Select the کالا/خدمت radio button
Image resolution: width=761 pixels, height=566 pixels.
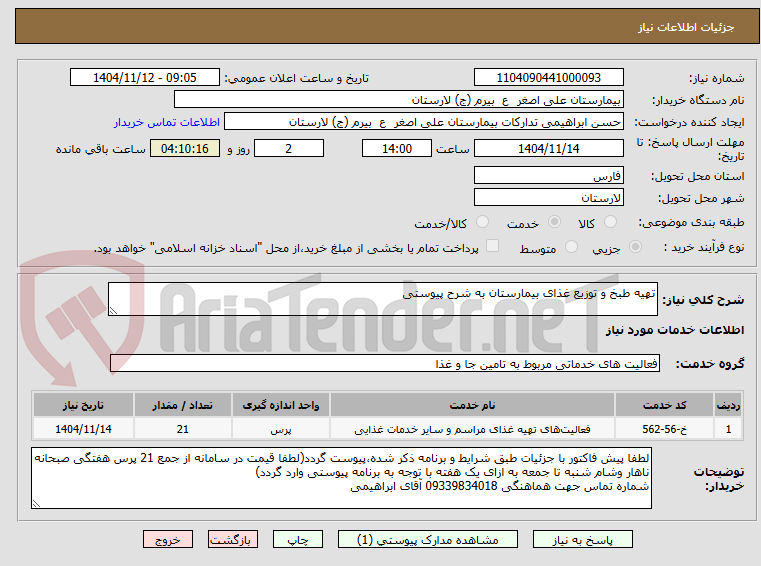tap(482, 222)
